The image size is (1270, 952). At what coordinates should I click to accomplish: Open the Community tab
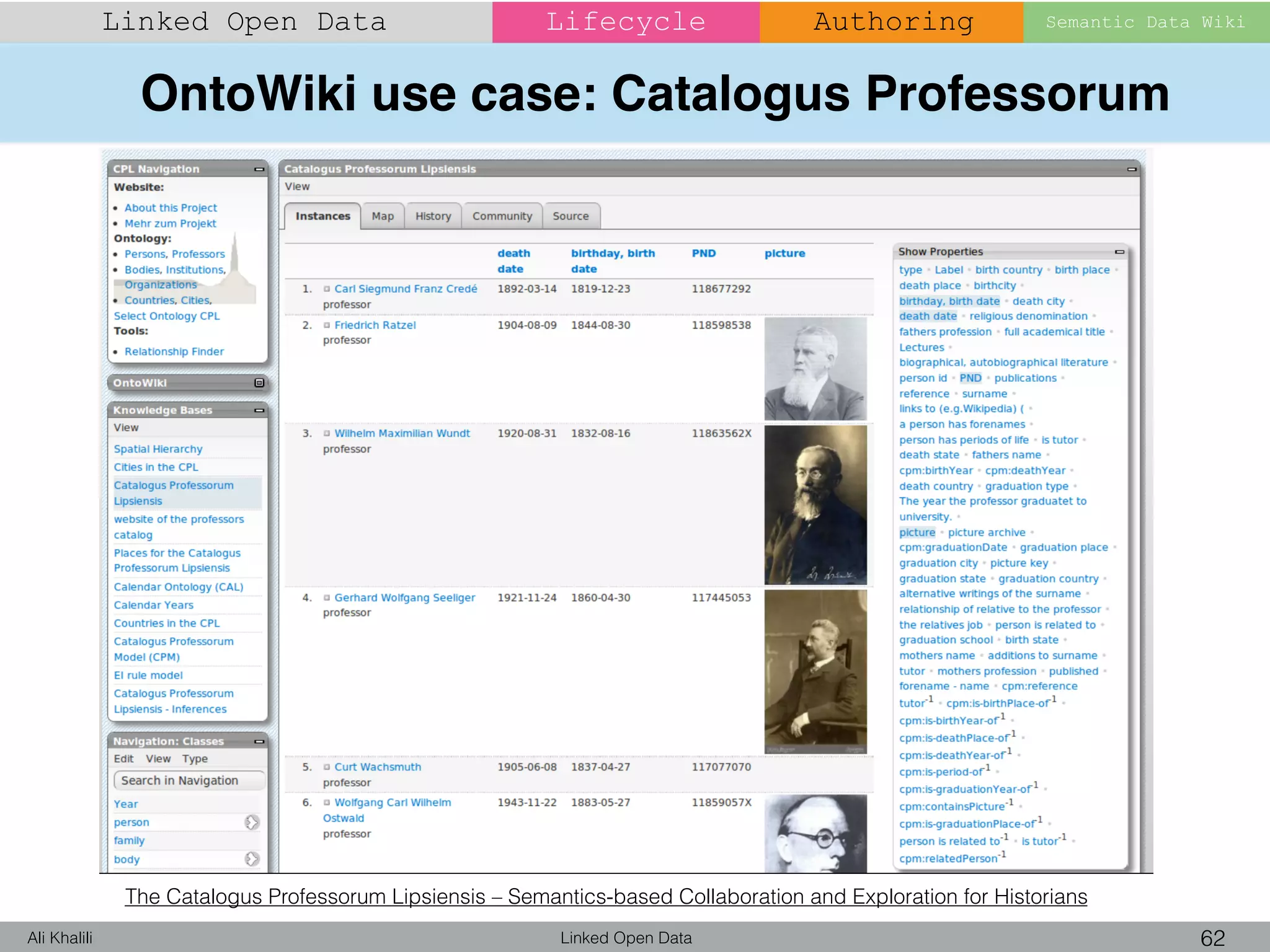(502, 216)
